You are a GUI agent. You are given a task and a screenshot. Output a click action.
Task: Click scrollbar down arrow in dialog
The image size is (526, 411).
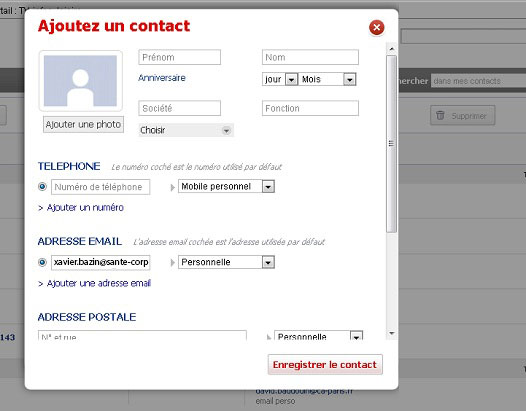[x=391, y=333]
